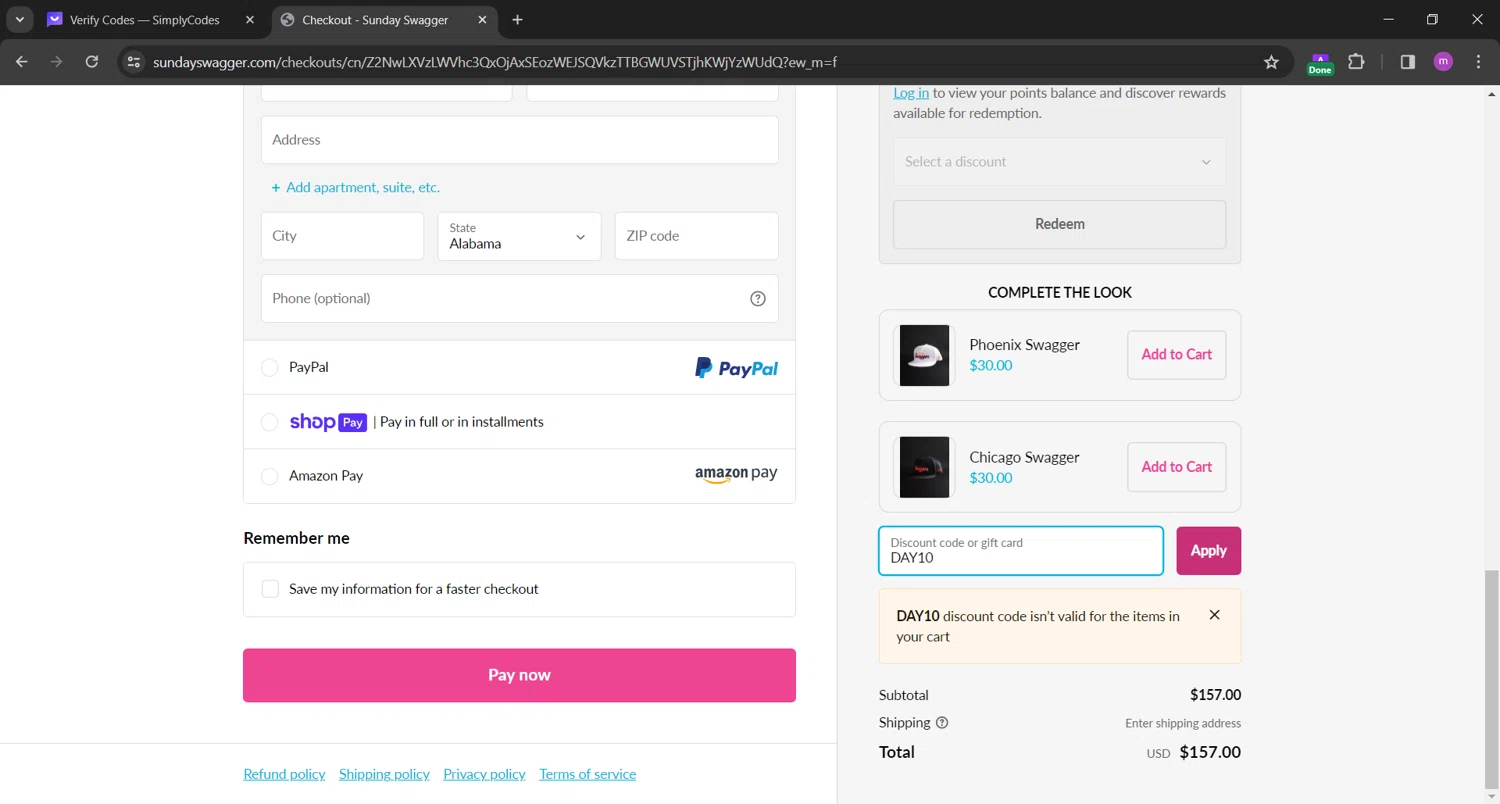This screenshot has height=804, width=1500.
Task: Open the Shipping policy link
Action: pos(384,774)
